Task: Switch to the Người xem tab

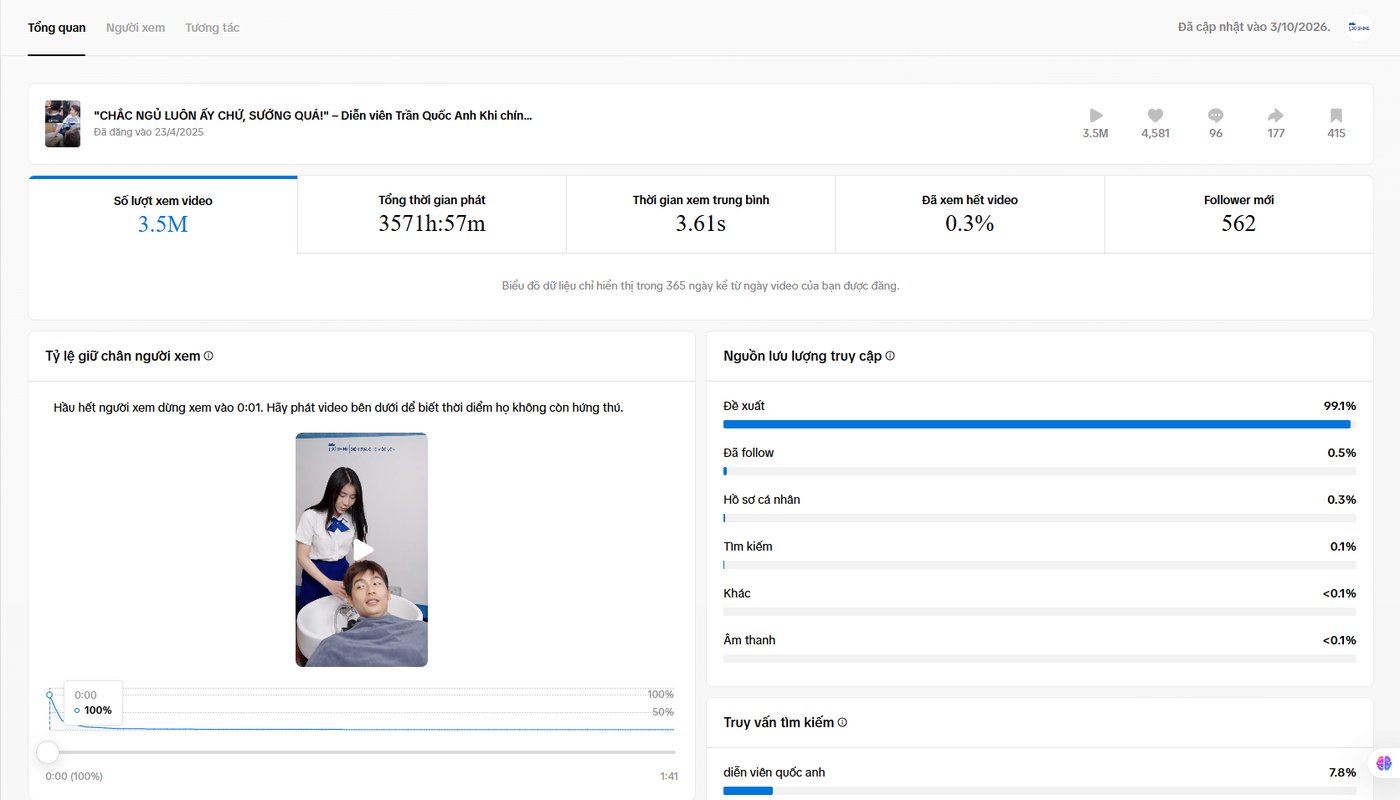Action: click(x=135, y=28)
